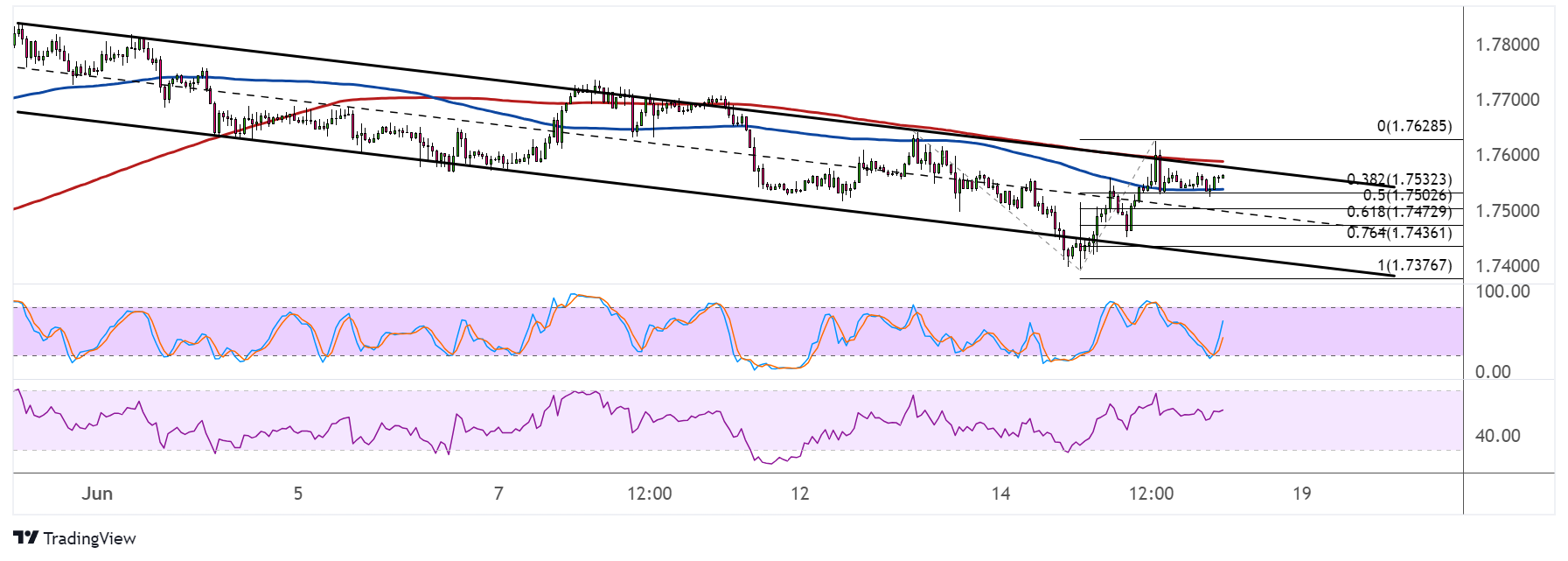Select the 0(1.76285) Fibonacci level label
The width and height of the screenshot is (1568, 561).
1414,126
